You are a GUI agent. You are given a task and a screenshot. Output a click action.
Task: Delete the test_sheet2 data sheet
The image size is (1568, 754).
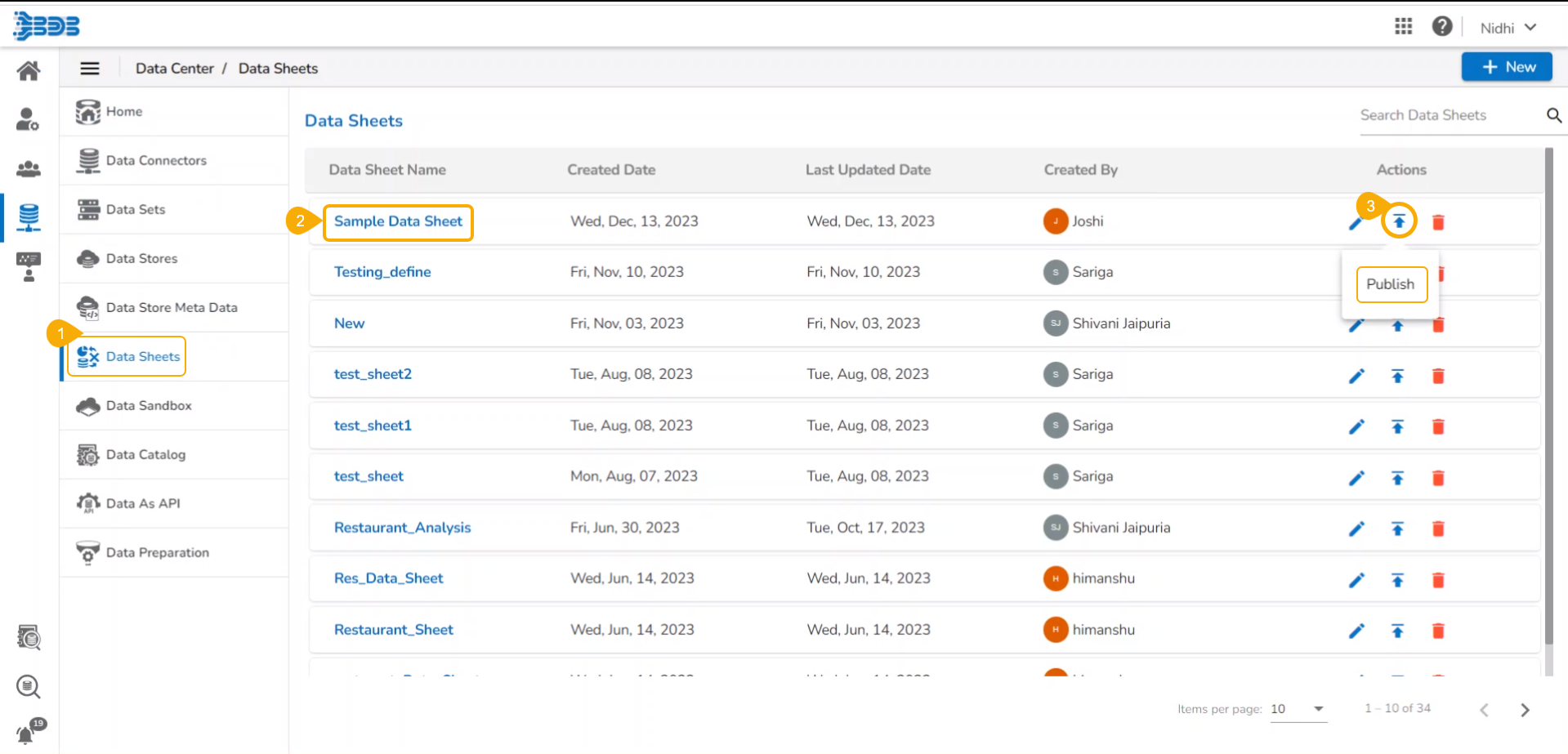coord(1438,376)
